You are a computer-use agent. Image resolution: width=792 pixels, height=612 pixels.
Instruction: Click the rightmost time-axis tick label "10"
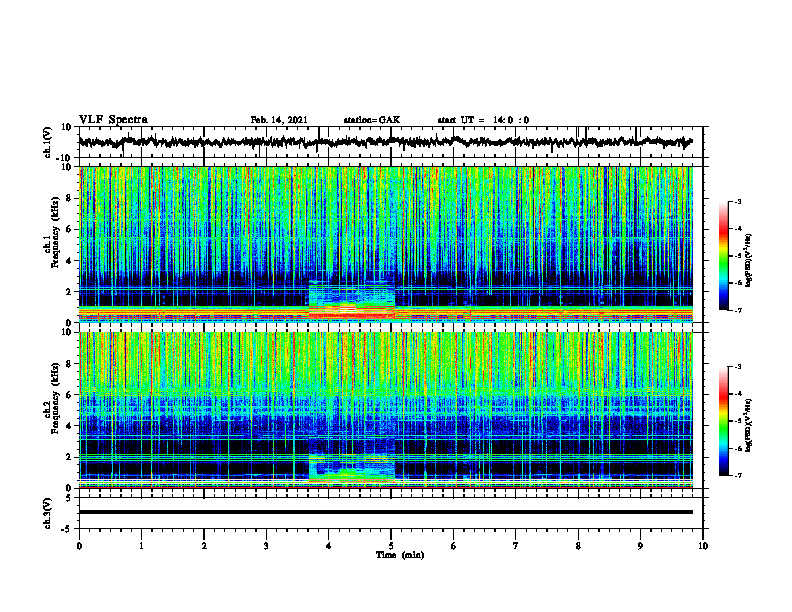703,546
